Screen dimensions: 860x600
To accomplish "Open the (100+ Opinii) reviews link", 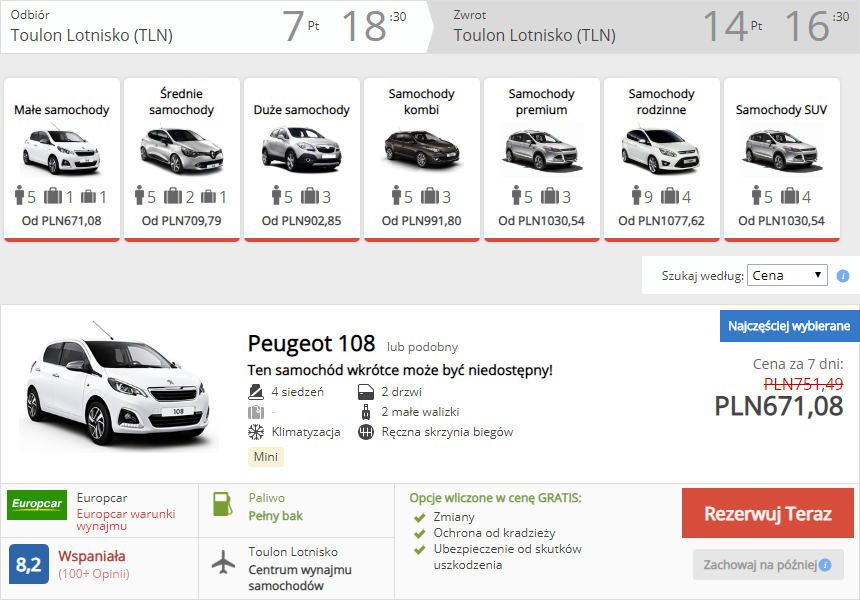I will coord(94,574).
